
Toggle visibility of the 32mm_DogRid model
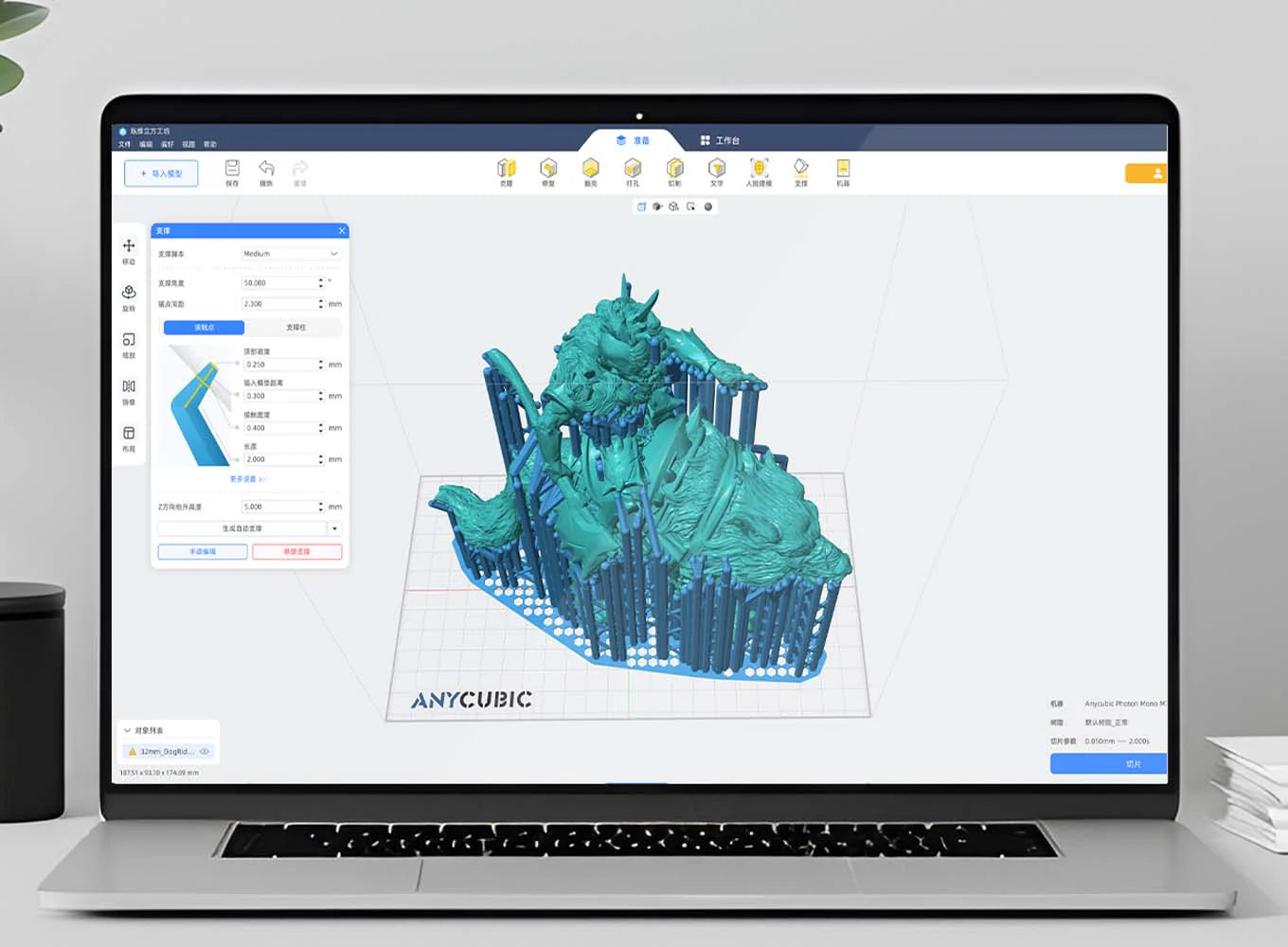point(204,751)
